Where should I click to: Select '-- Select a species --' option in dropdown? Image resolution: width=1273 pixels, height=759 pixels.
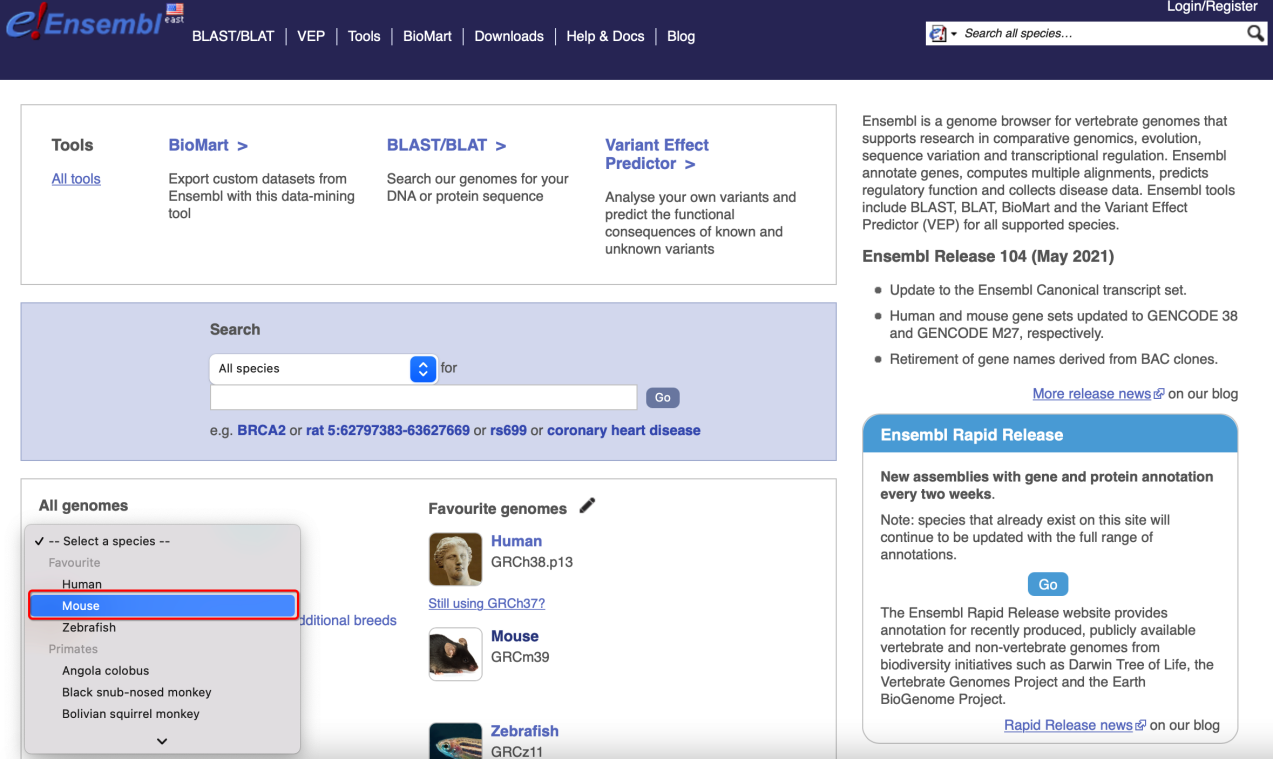click(162, 541)
